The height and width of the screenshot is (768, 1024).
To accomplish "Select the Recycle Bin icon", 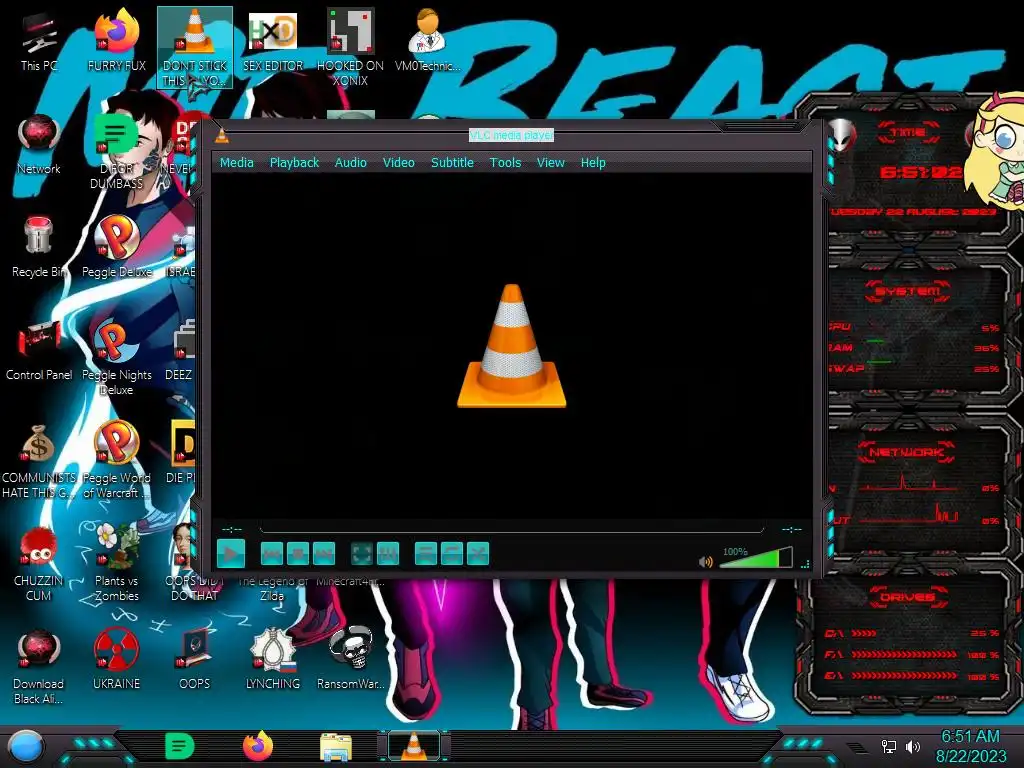I will pyautogui.click(x=39, y=247).
